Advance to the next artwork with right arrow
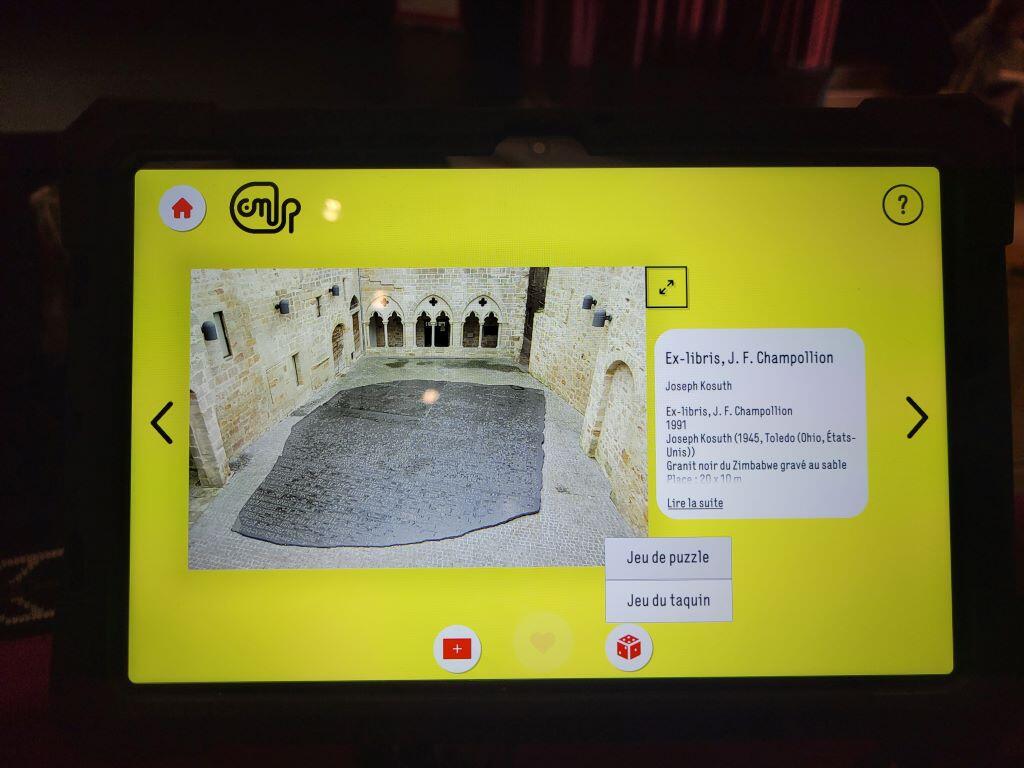Image resolution: width=1024 pixels, height=768 pixels. tap(916, 418)
